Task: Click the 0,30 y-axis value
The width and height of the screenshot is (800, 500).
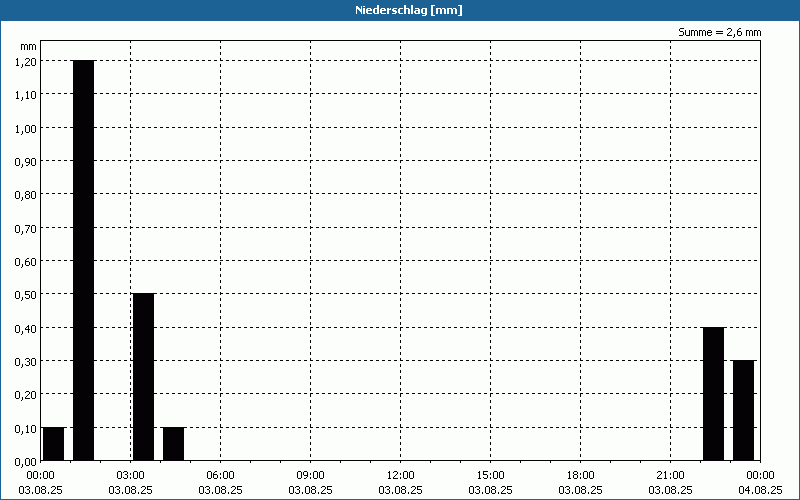Action: click(26, 361)
